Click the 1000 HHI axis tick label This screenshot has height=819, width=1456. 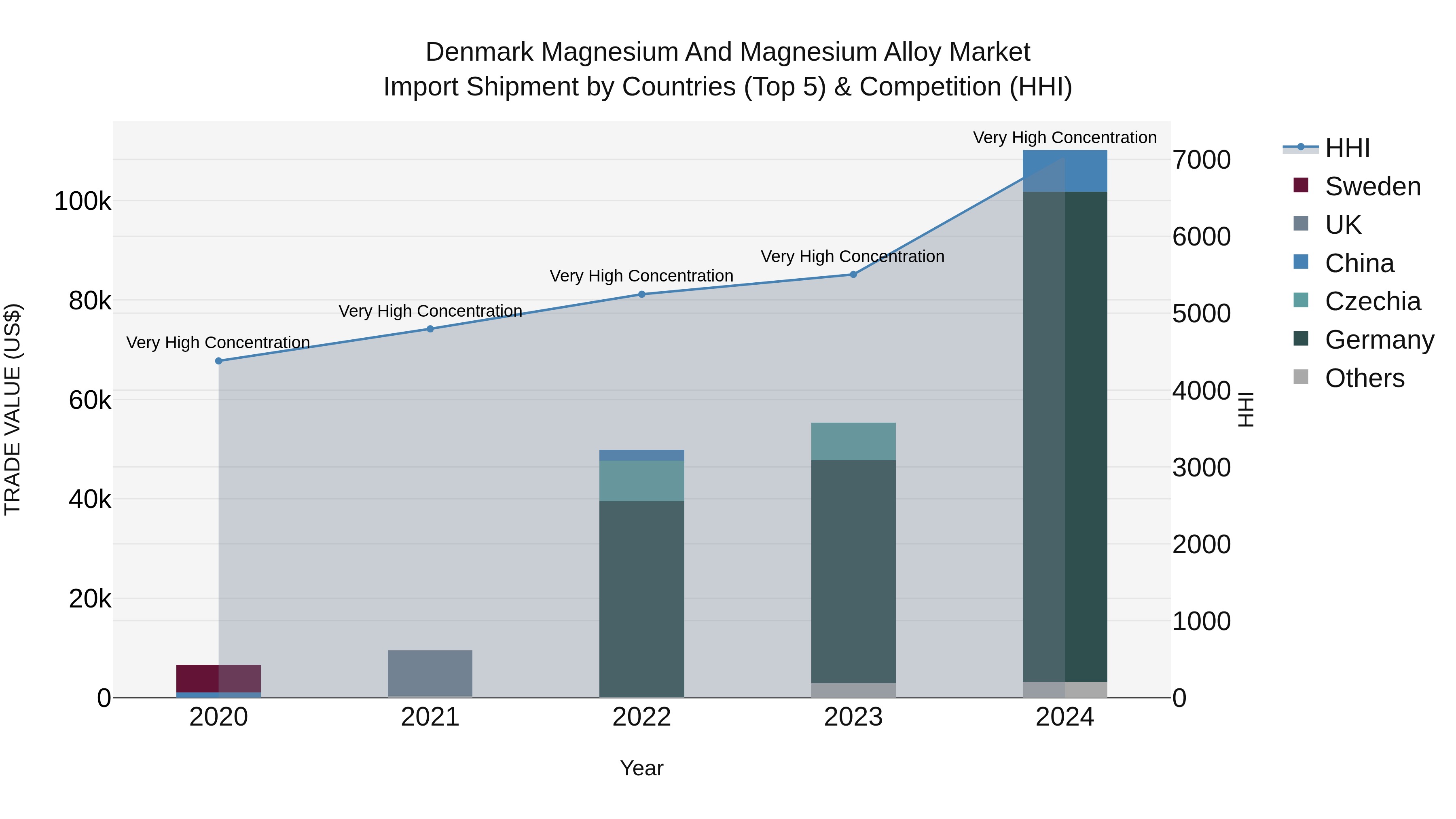pos(1202,621)
